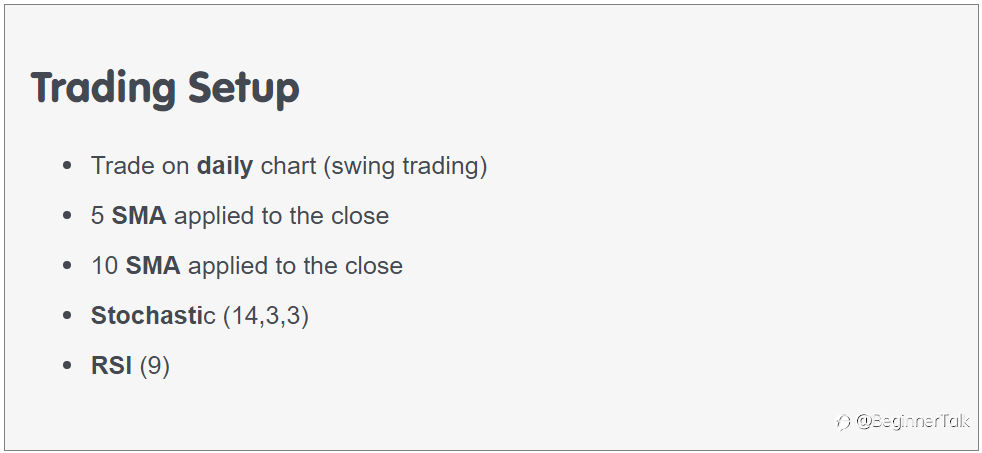Click 'applied to the close' after 5 SMA
Image resolution: width=982 pixels, height=453 pixels.
pyautogui.click(x=281, y=216)
